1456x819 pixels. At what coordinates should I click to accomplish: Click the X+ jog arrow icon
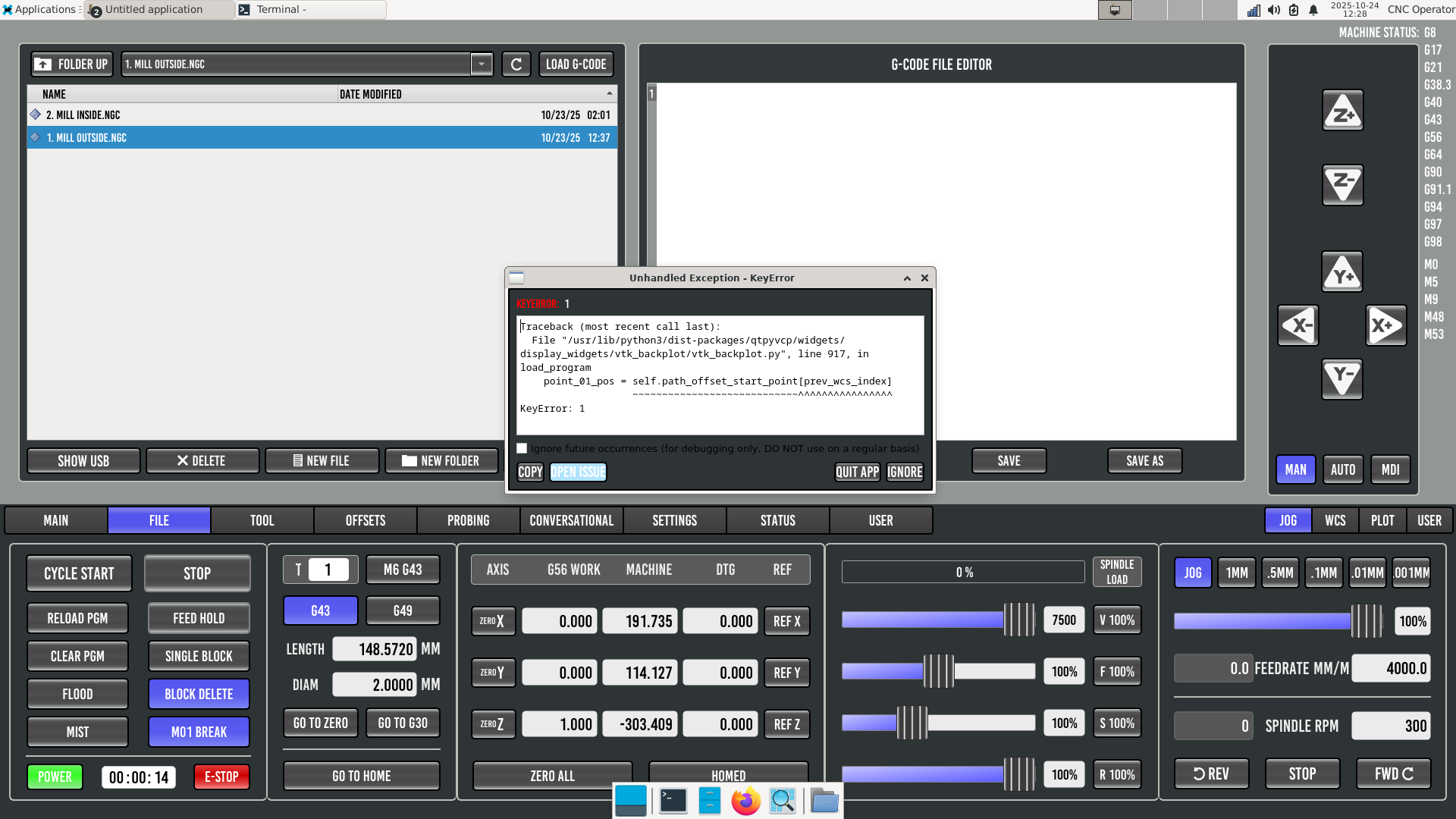1385,326
